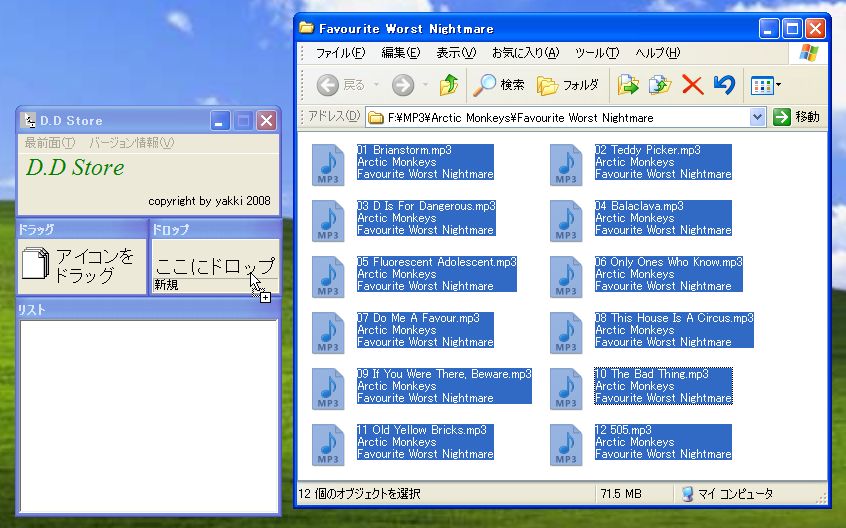Open the ツール(T) menu

[x=597, y=53]
